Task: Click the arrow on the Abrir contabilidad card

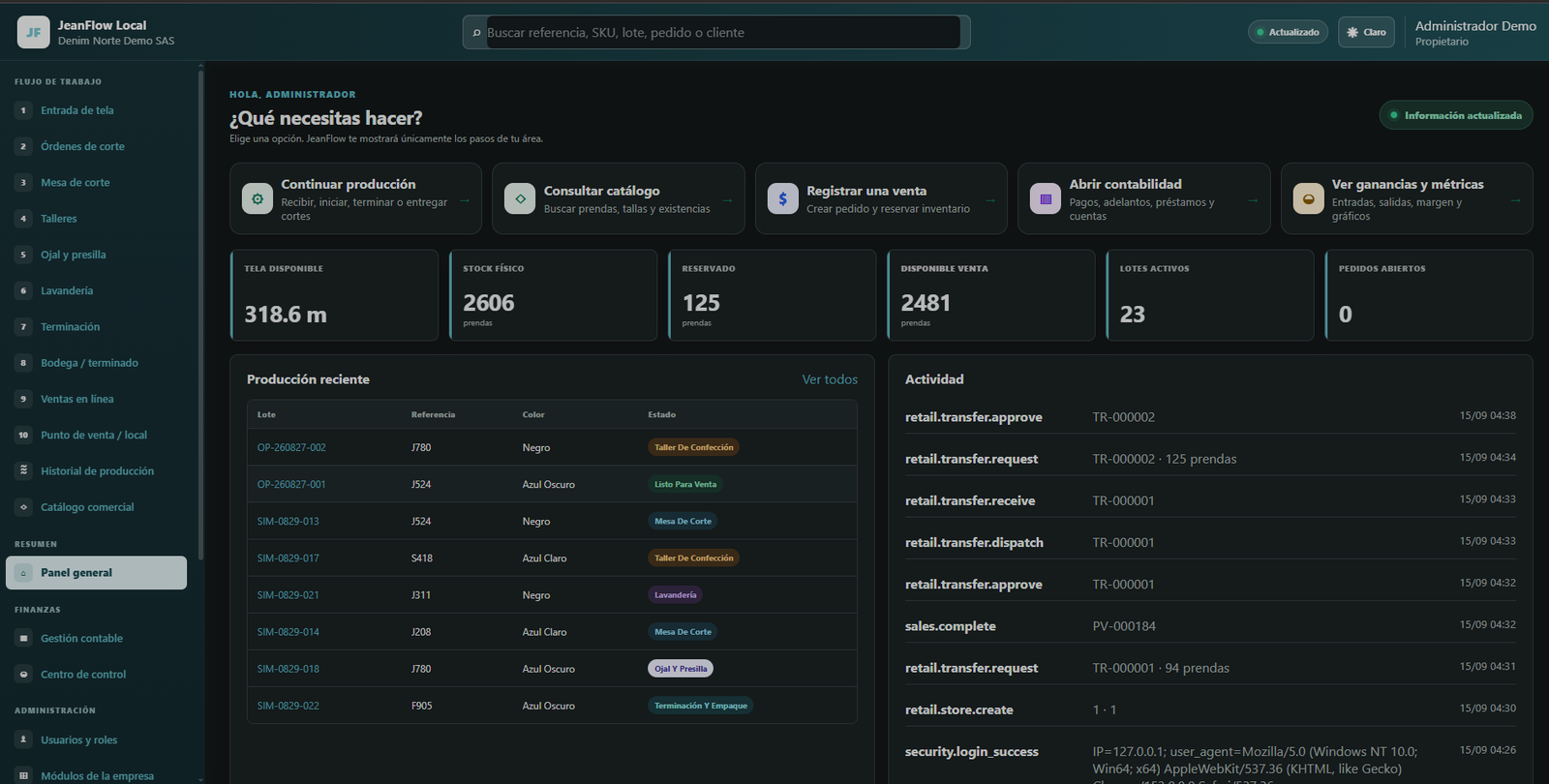Action: click(x=1253, y=199)
